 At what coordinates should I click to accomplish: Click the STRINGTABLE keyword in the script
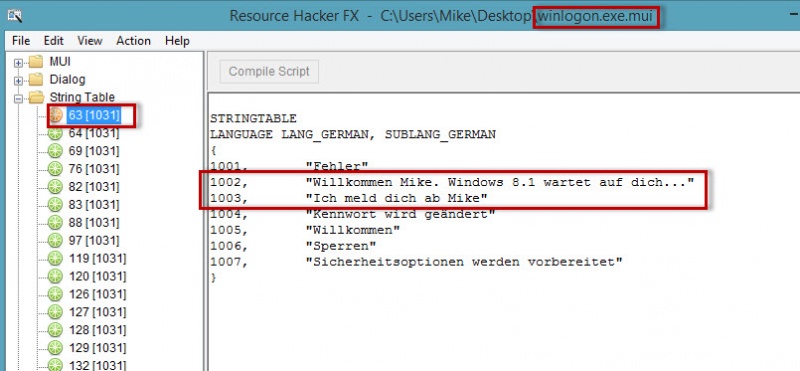pos(253,119)
